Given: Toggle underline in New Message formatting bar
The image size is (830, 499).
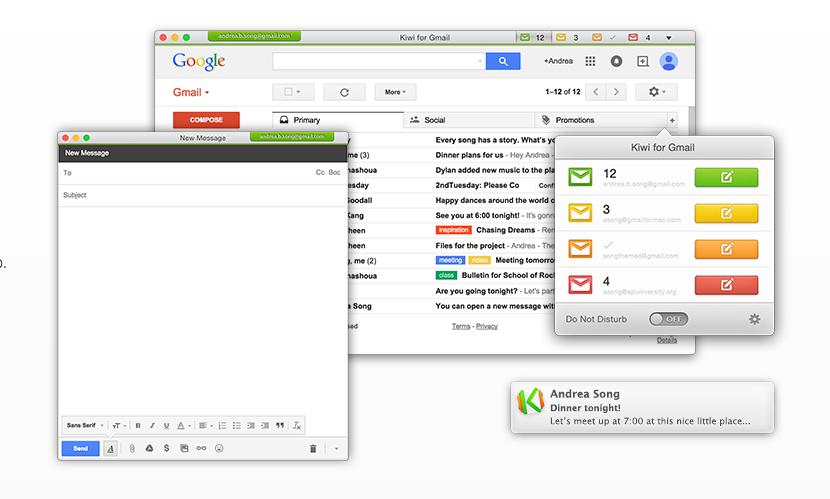Looking at the screenshot, I should tap(166, 425).
